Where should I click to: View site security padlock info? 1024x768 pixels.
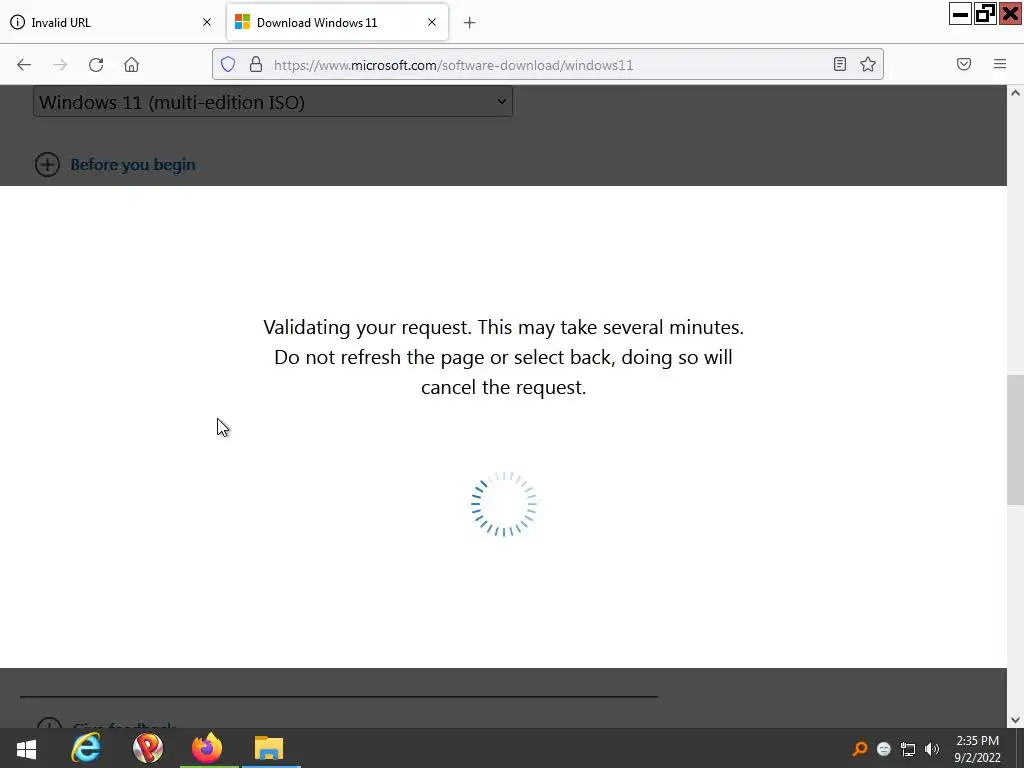tap(256, 64)
